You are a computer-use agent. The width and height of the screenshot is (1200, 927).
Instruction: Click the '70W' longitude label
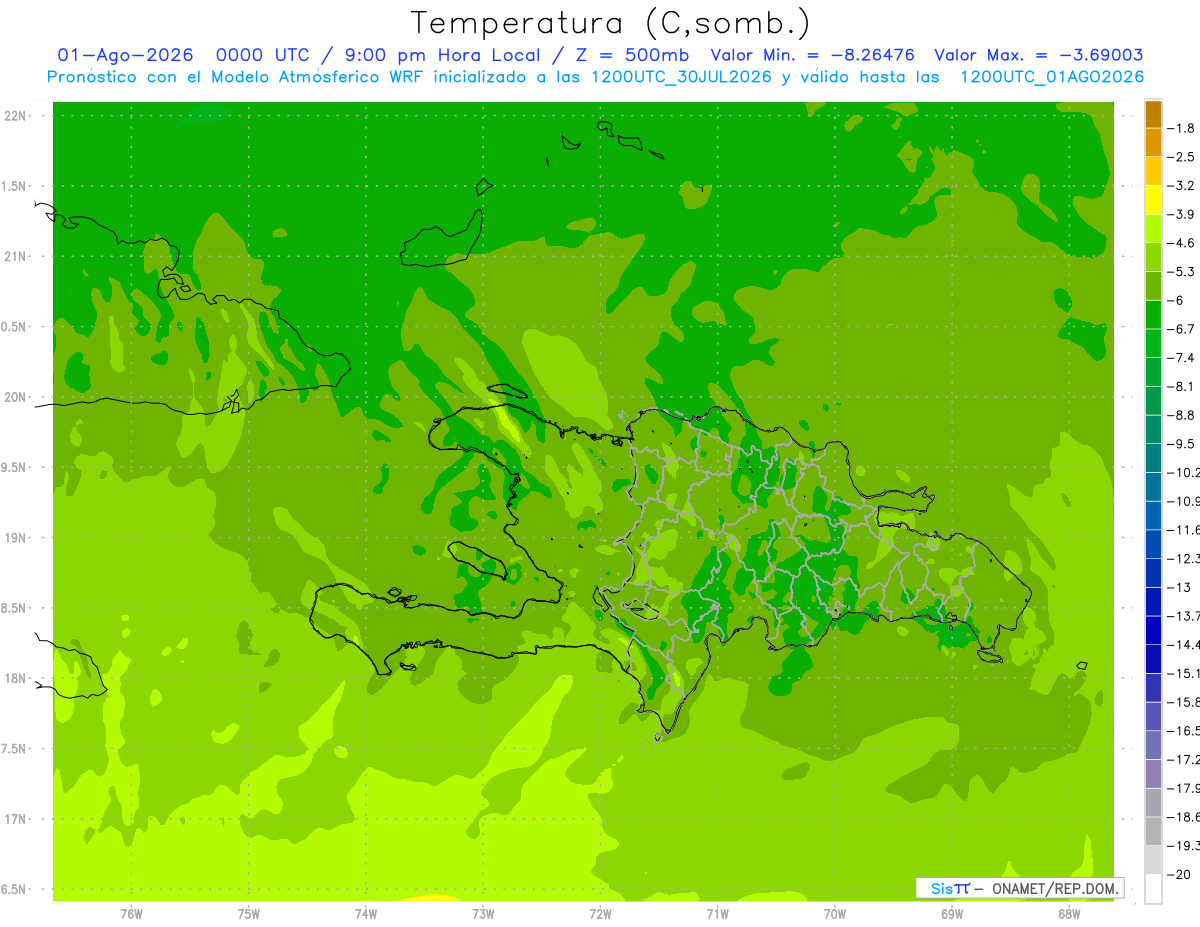(x=835, y=914)
